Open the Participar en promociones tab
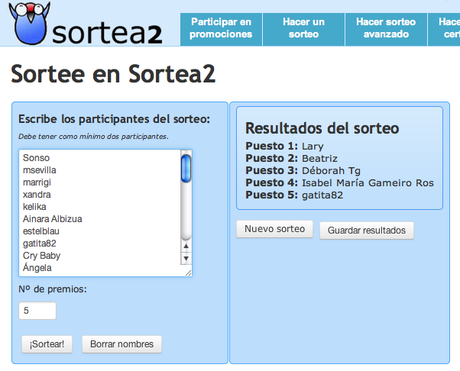Image resolution: width=460 pixels, height=371 pixels. coord(221,29)
